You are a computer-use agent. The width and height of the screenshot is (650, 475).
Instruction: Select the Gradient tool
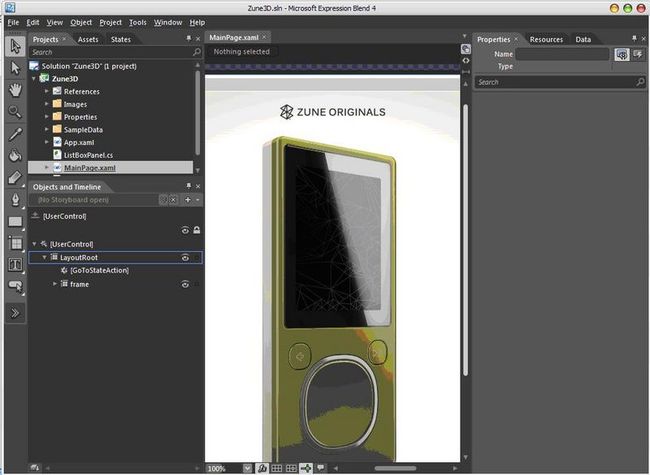(x=15, y=177)
